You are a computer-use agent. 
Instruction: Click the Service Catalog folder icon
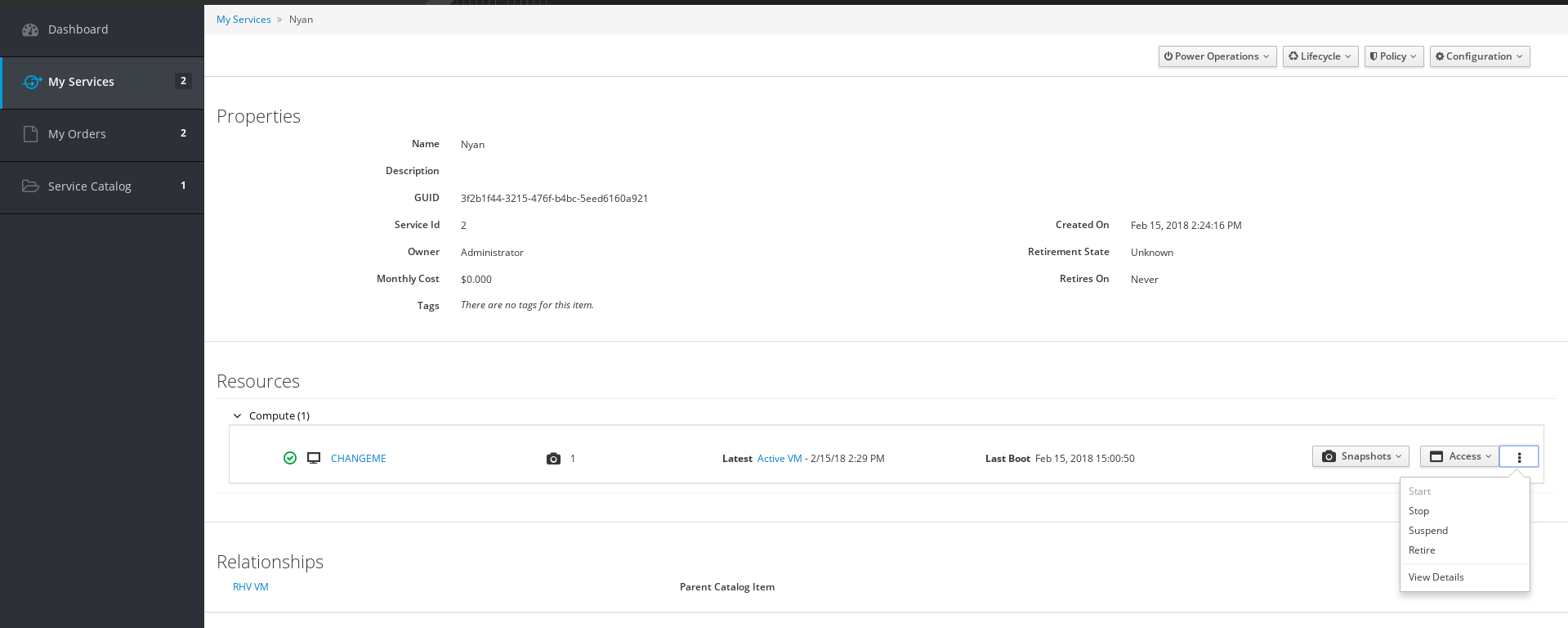(x=30, y=186)
